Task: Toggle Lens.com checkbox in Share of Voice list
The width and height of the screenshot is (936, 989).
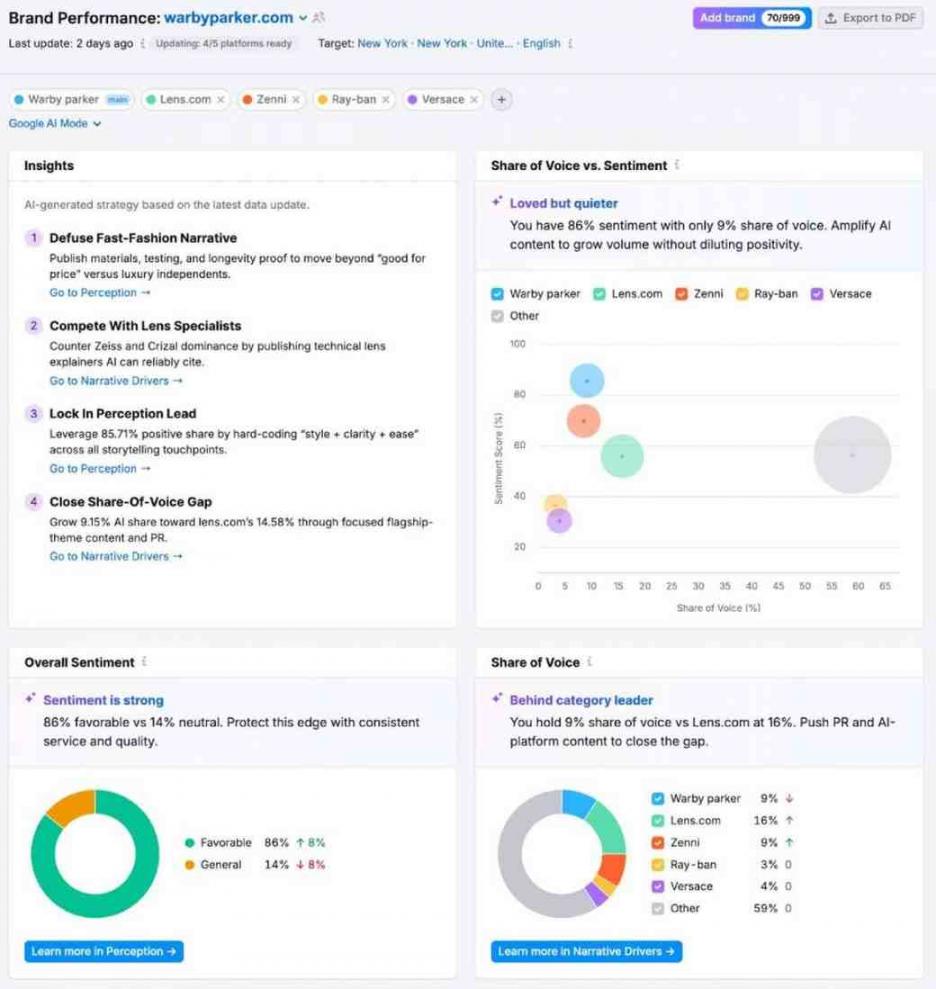Action: [x=658, y=821]
